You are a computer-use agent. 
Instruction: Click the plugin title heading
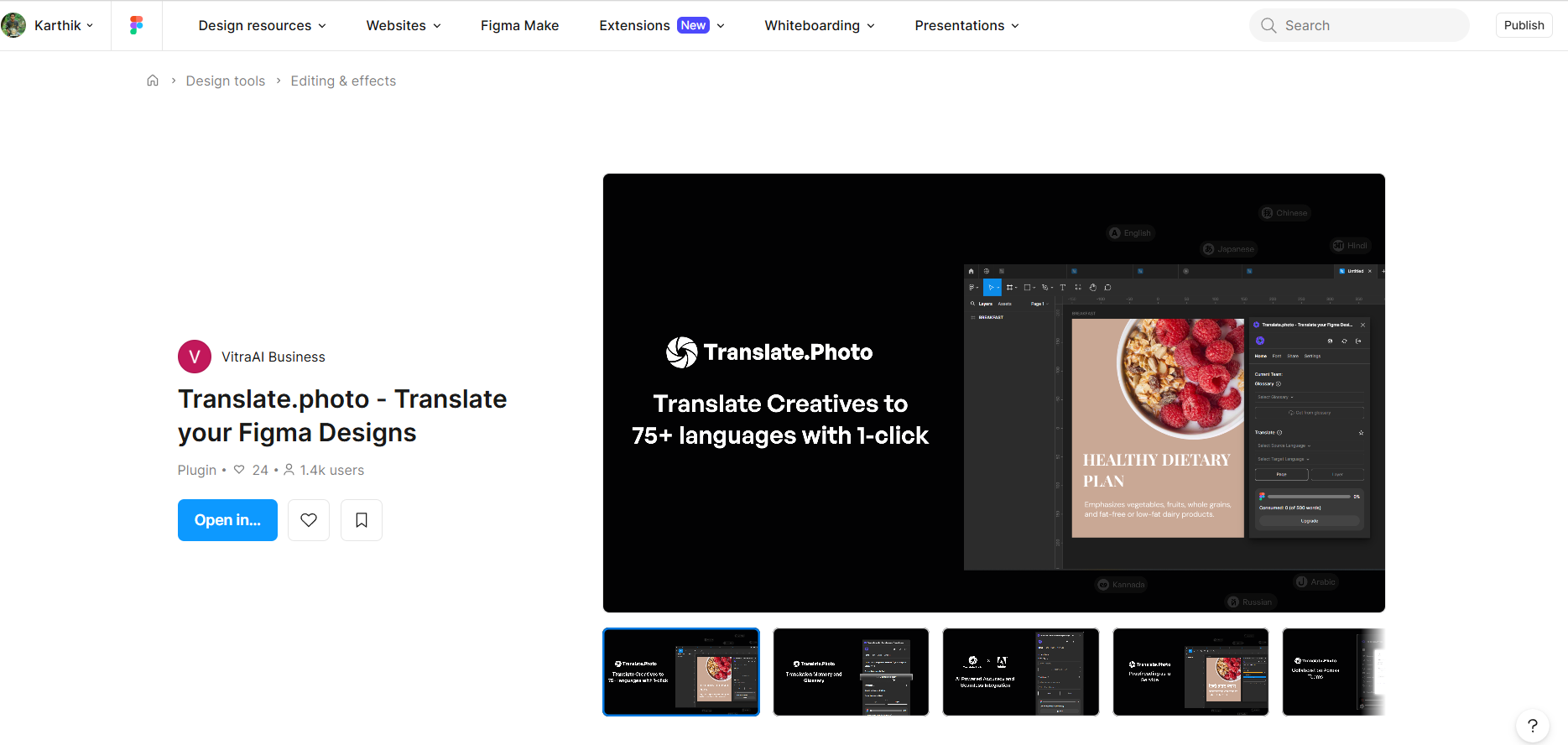(342, 416)
